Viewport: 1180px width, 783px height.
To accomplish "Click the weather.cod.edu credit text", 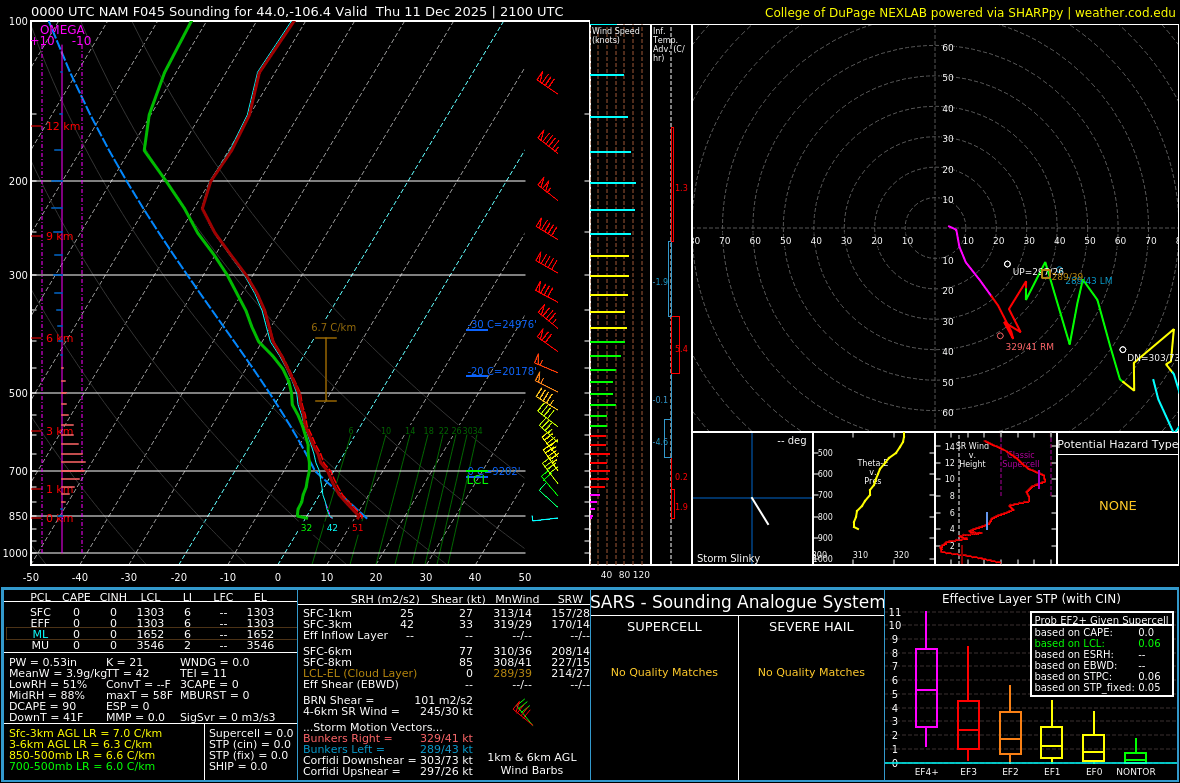I will point(1126,13).
